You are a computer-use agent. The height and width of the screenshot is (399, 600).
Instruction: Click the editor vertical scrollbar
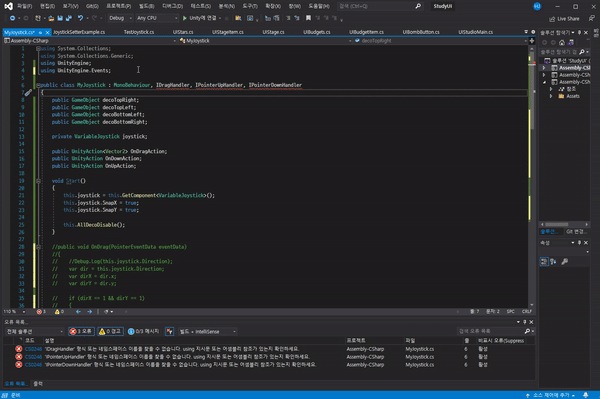532,176
